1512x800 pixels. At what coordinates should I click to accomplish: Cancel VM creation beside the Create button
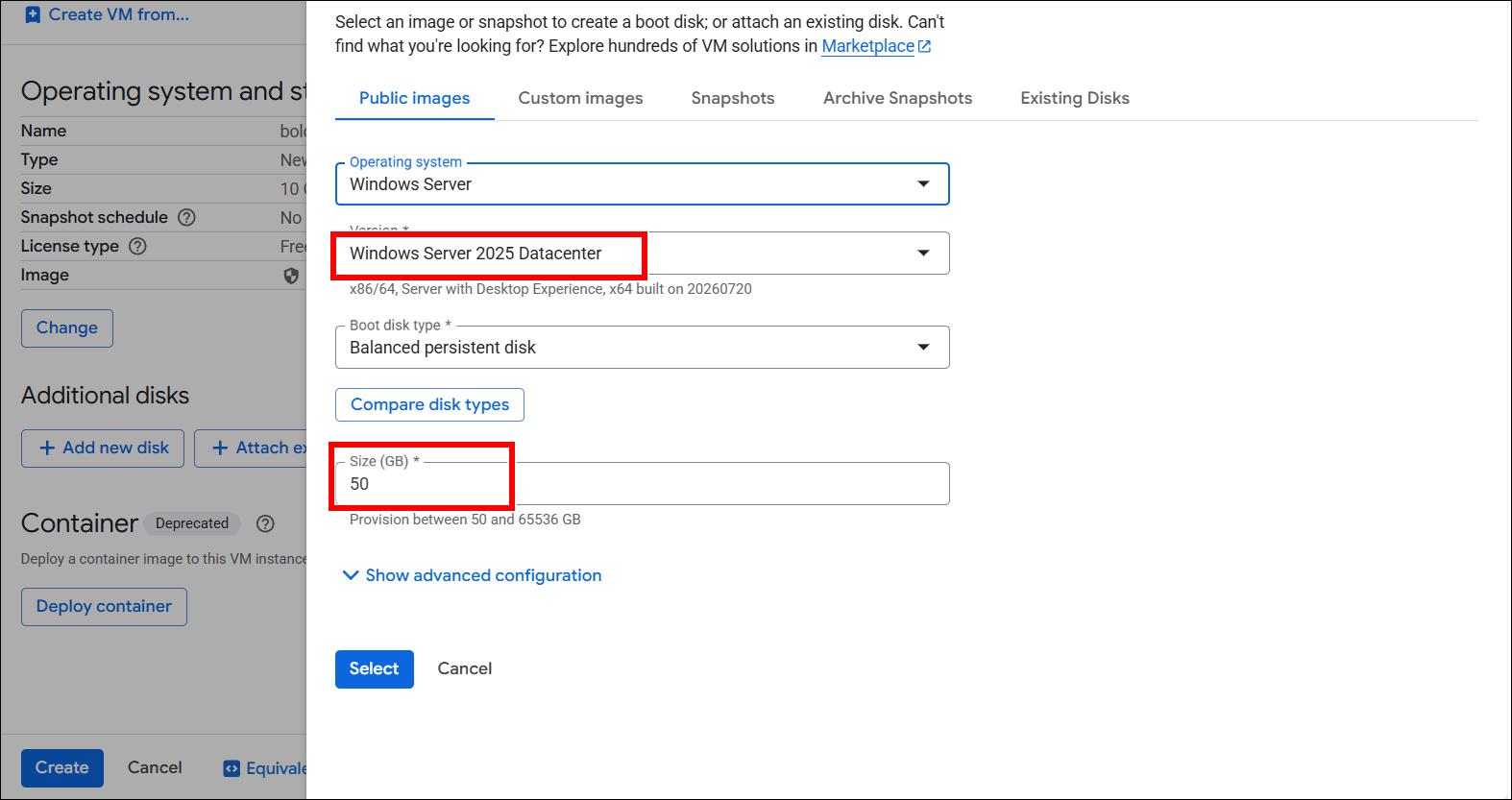[155, 768]
